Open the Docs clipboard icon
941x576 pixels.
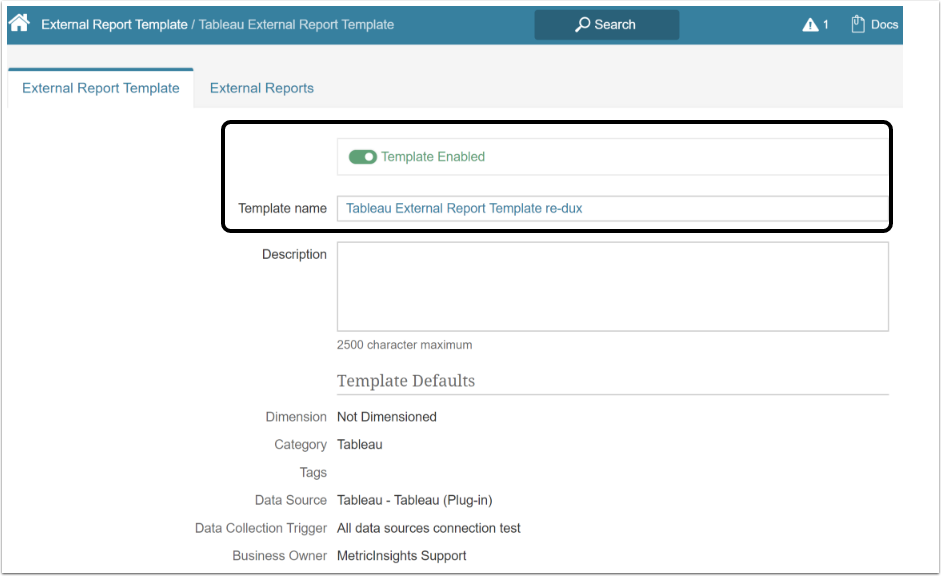[858, 24]
